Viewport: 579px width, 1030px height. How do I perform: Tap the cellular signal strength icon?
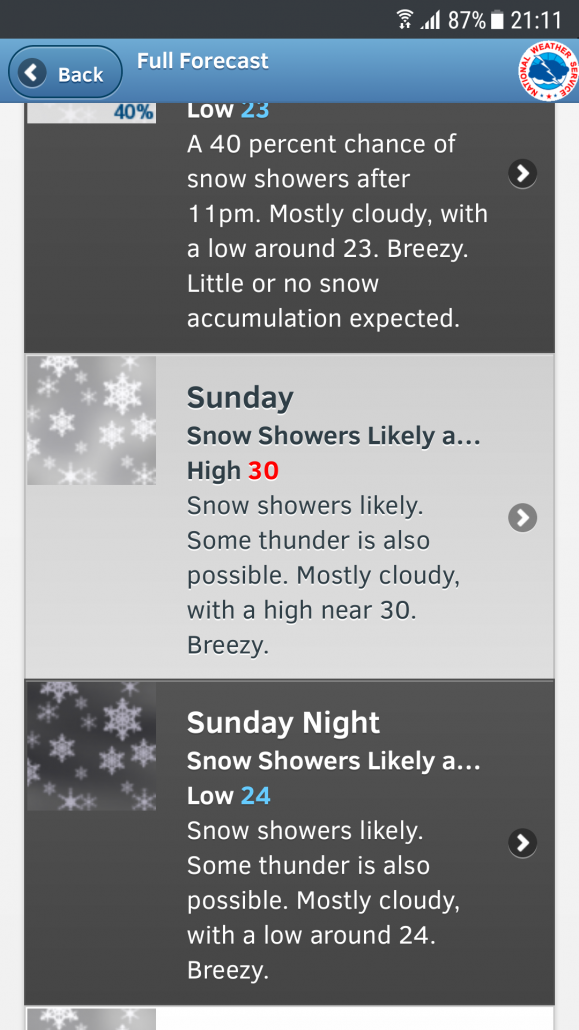pyautogui.click(x=430, y=20)
